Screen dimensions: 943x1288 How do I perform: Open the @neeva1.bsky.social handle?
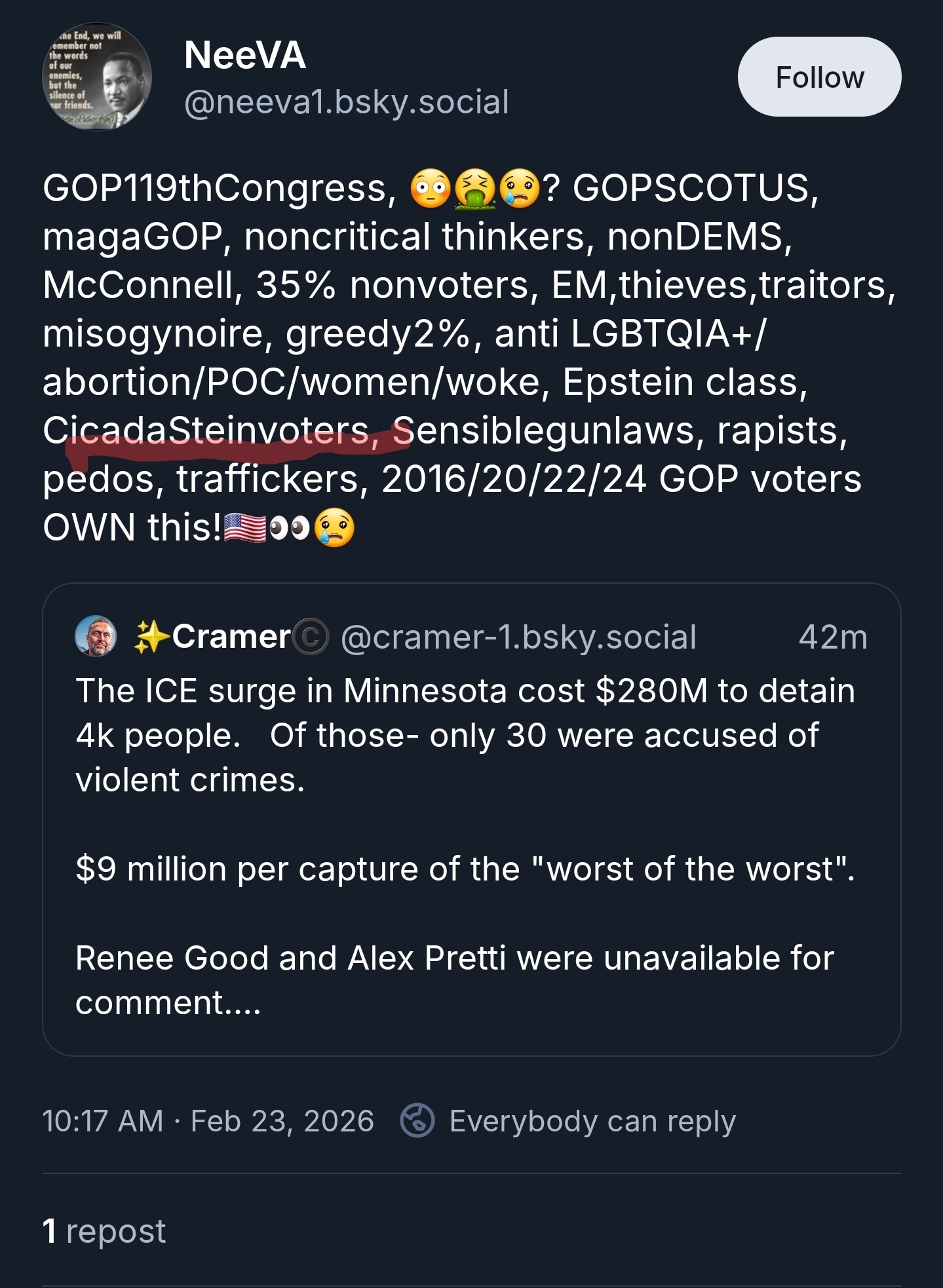click(346, 102)
